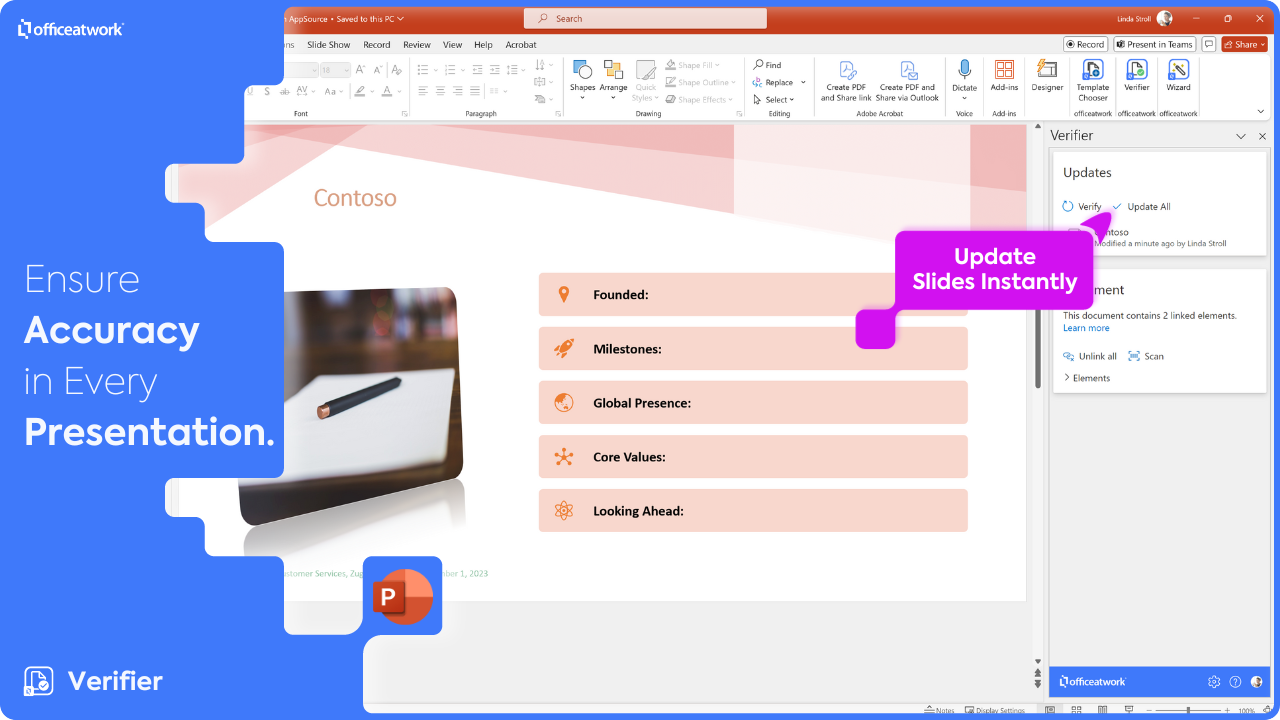
Task: Pick the text highlight color swatch
Action: [x=361, y=91]
